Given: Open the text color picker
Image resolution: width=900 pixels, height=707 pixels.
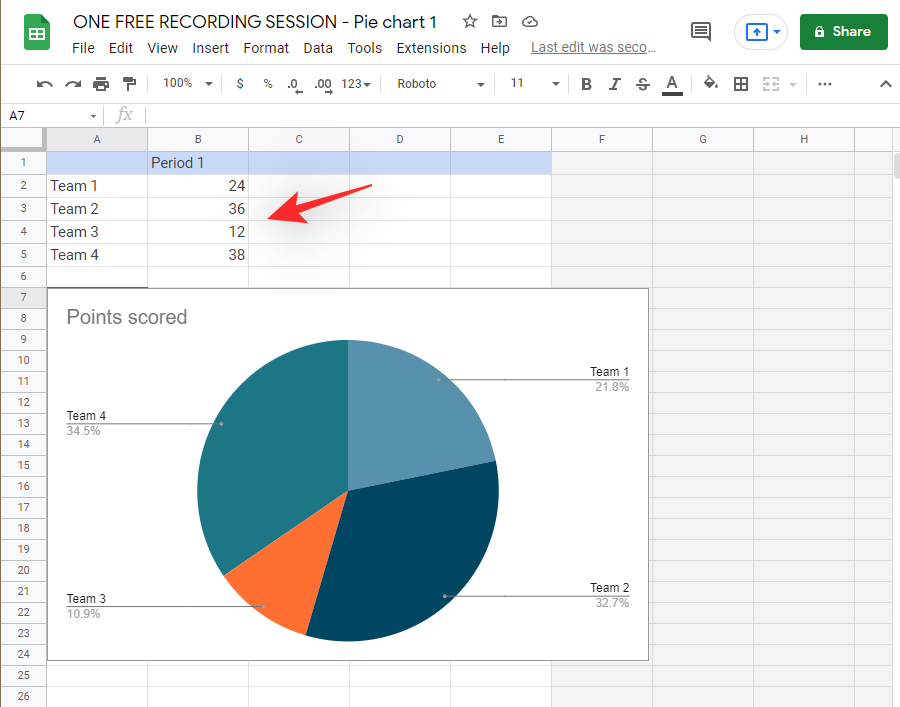Looking at the screenshot, I should pos(672,84).
